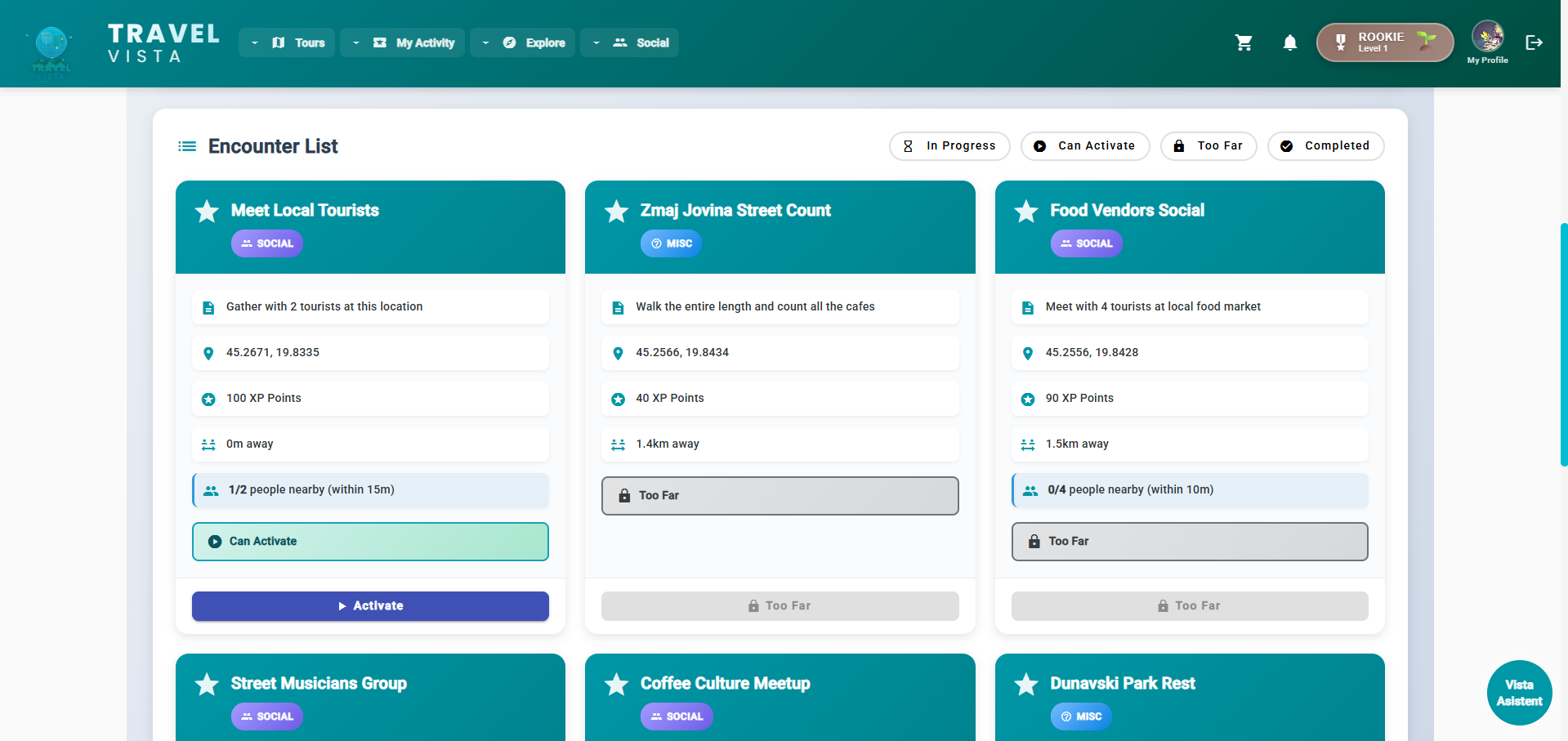Select the SOCIAL tag on Street Musicians Group

(267, 716)
